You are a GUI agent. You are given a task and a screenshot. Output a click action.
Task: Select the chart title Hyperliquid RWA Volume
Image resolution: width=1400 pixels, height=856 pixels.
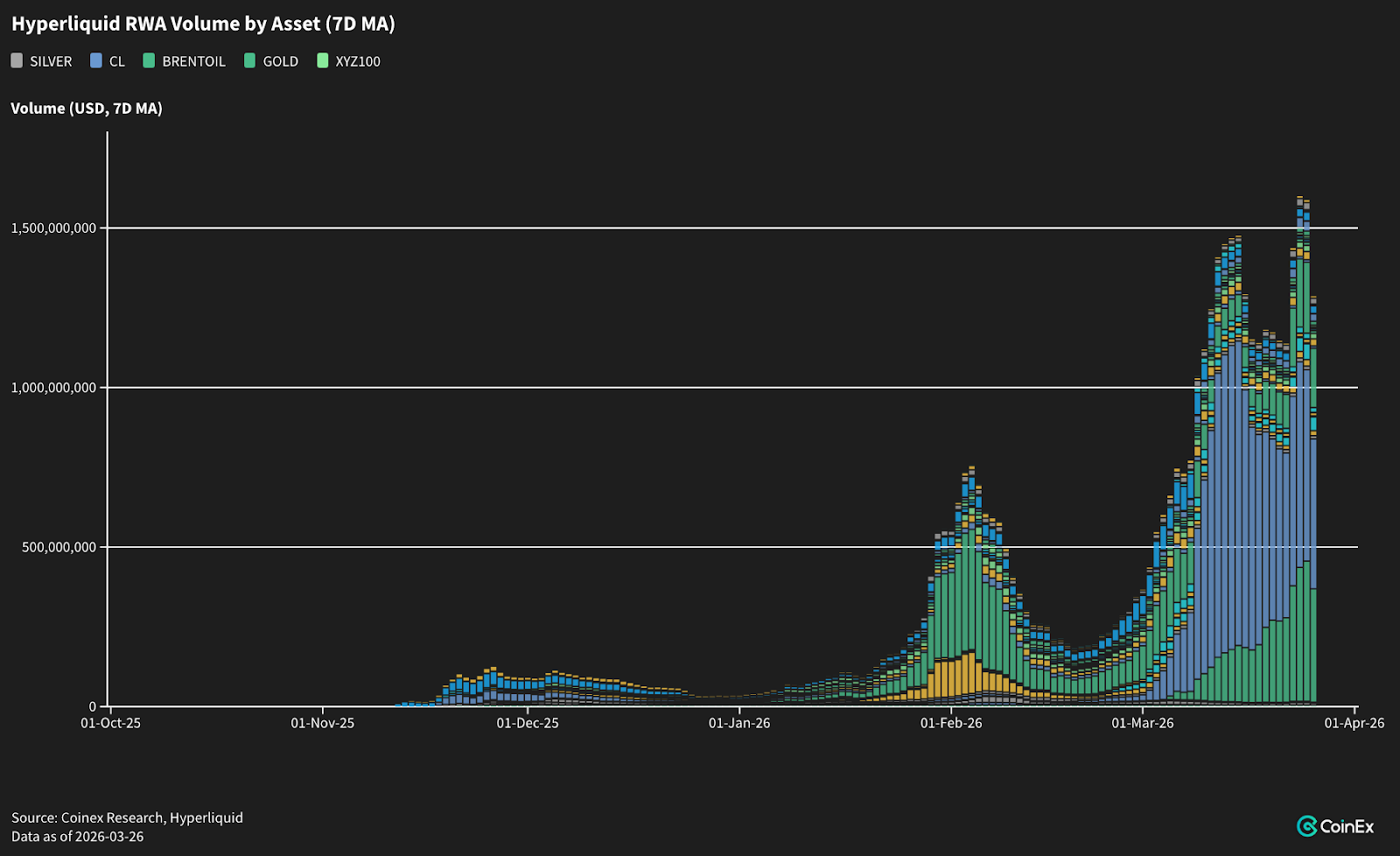(x=203, y=24)
